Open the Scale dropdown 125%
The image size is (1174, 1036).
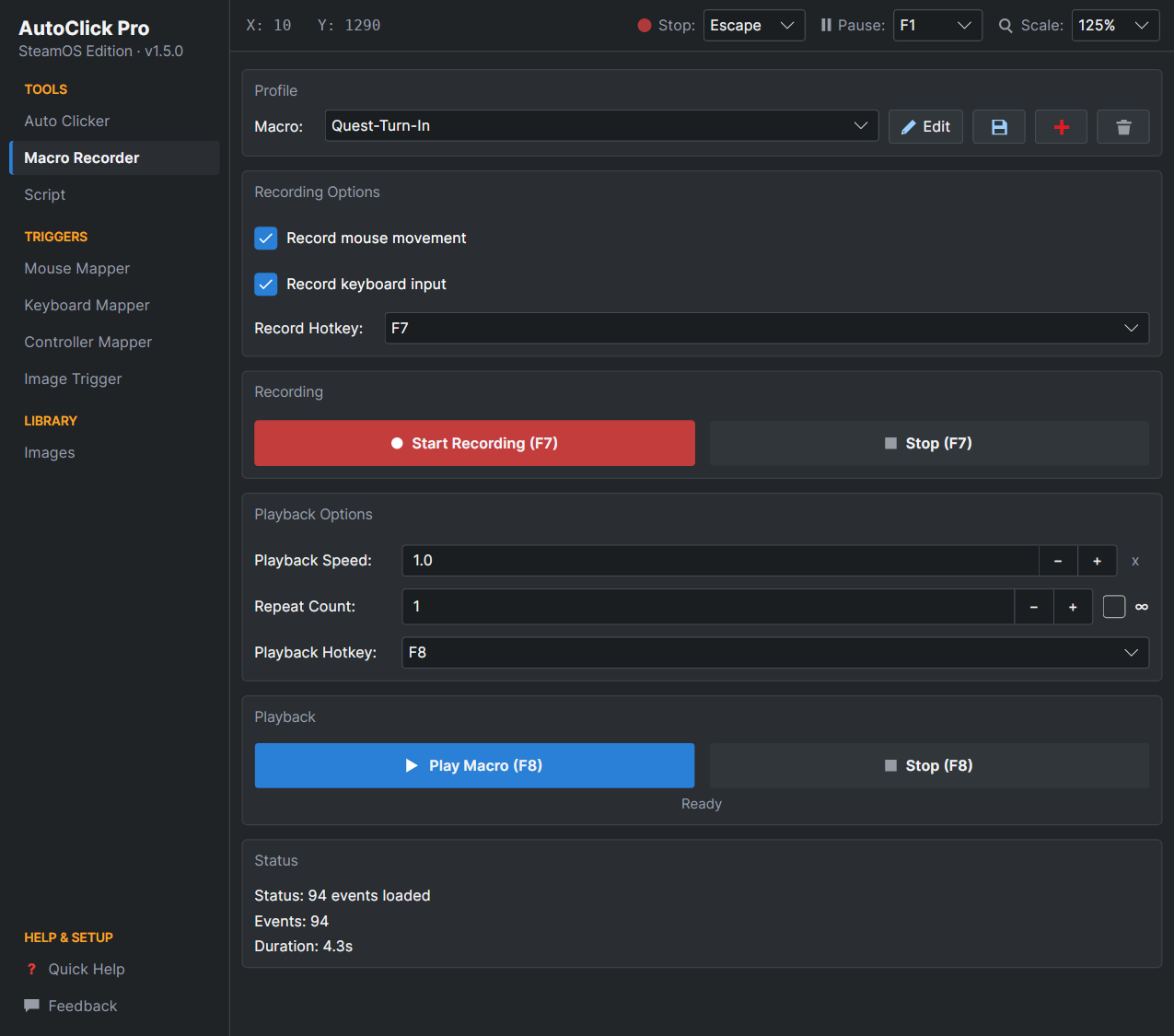pyautogui.click(x=1115, y=26)
